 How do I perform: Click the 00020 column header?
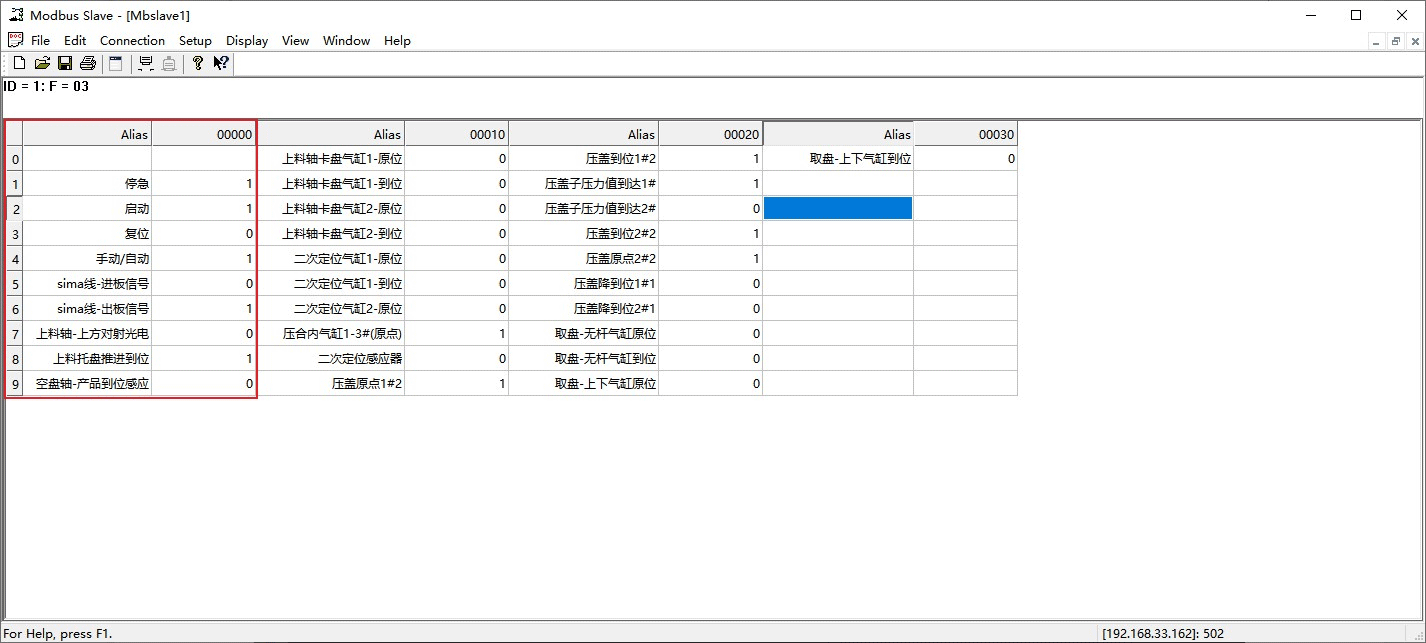click(710, 134)
